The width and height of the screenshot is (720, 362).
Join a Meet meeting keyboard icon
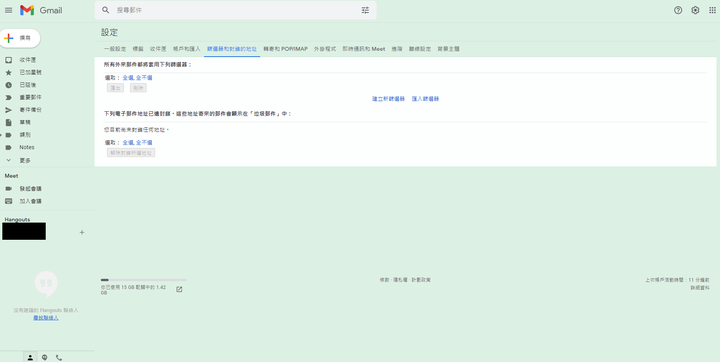point(8,201)
